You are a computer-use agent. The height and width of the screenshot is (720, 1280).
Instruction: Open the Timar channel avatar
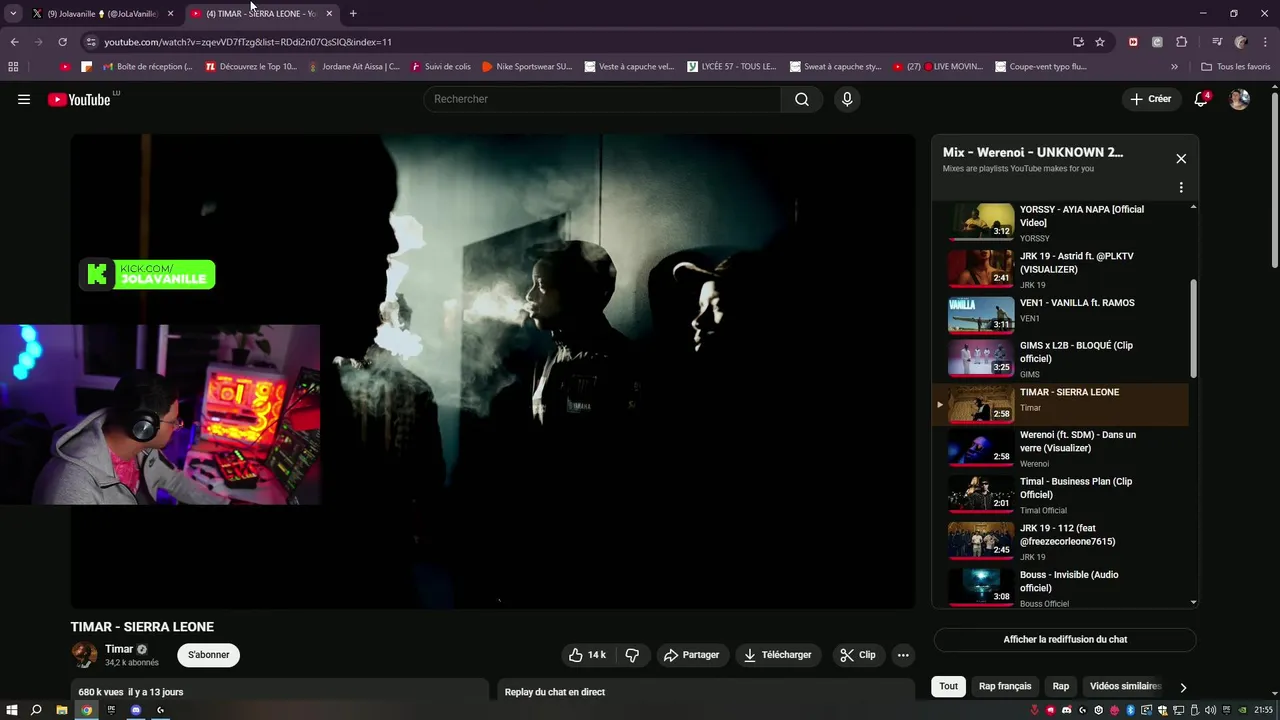(x=84, y=655)
